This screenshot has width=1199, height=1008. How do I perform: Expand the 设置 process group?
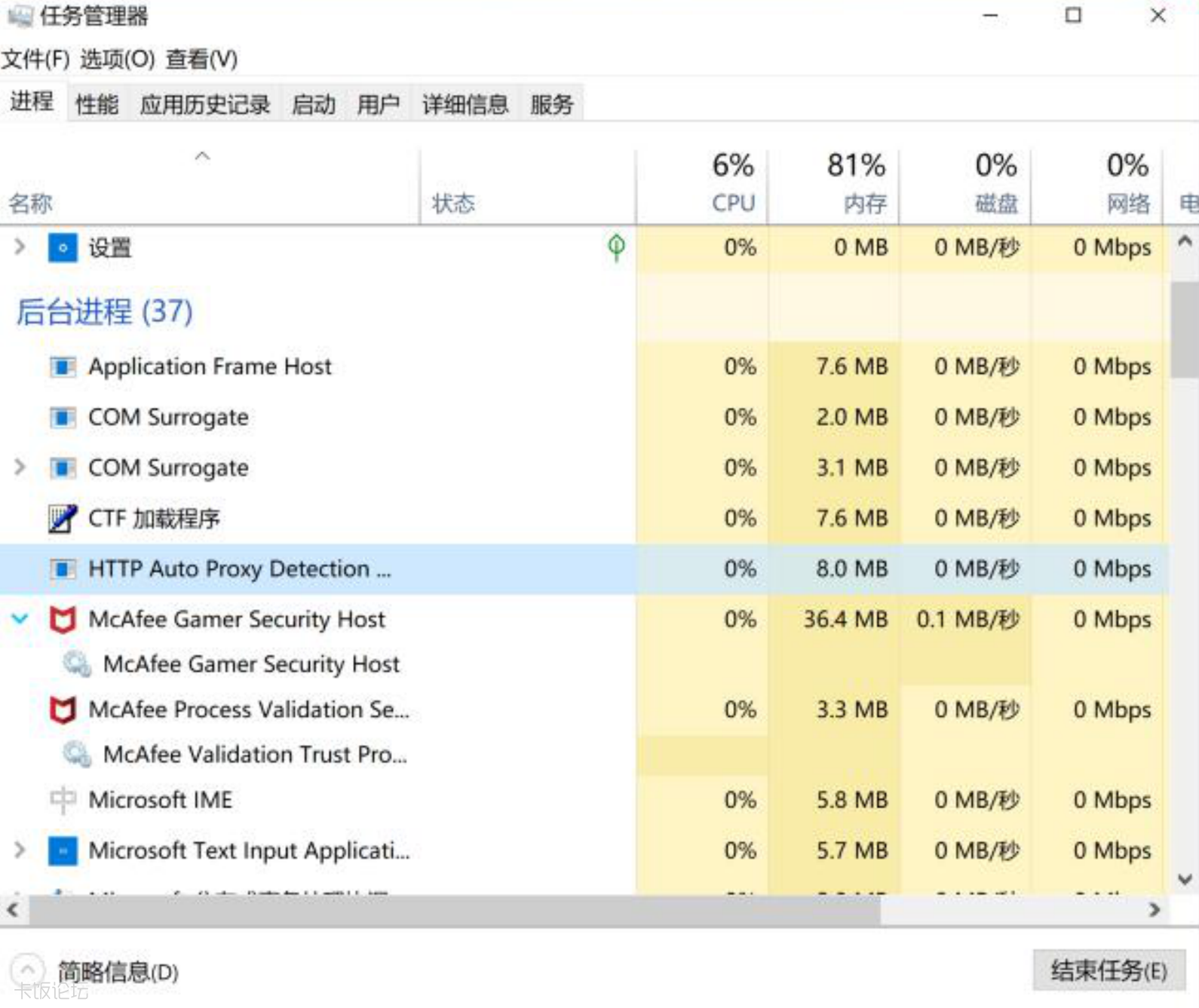tap(20, 247)
